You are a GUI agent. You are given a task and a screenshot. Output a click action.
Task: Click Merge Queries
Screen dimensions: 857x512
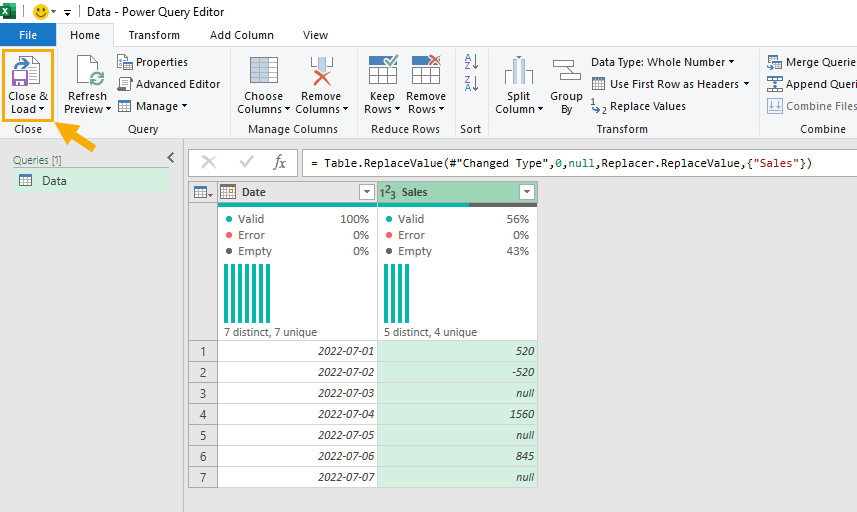click(811, 62)
